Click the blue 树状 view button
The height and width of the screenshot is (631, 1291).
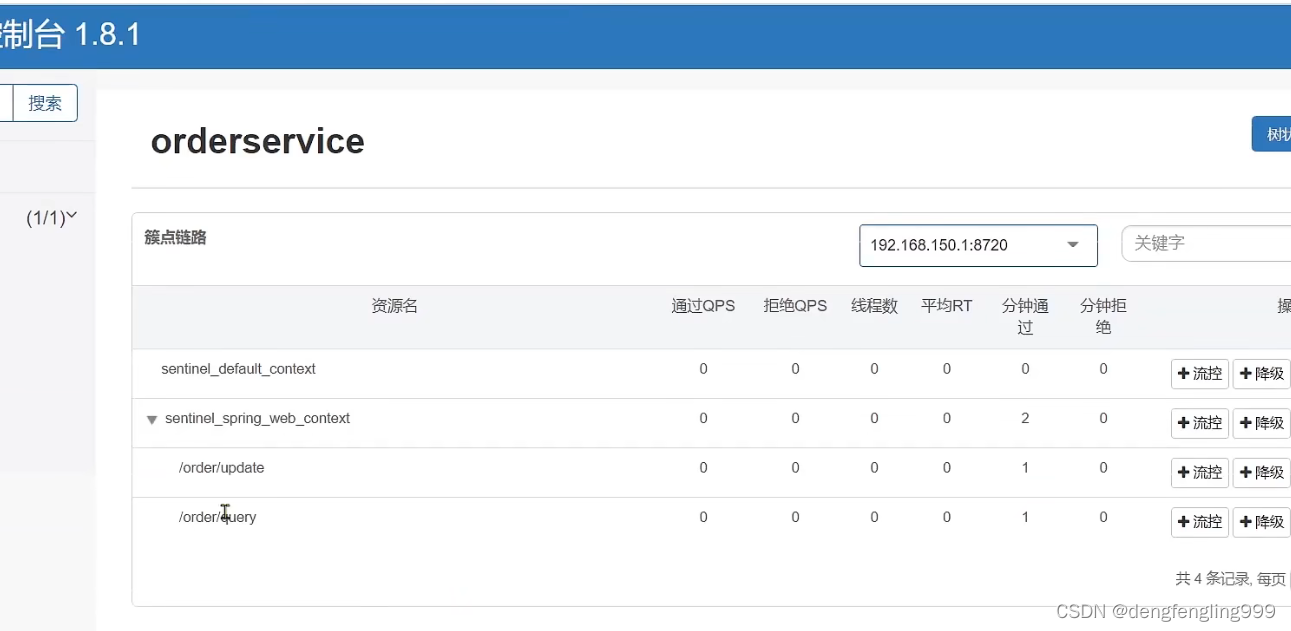click(1272, 134)
